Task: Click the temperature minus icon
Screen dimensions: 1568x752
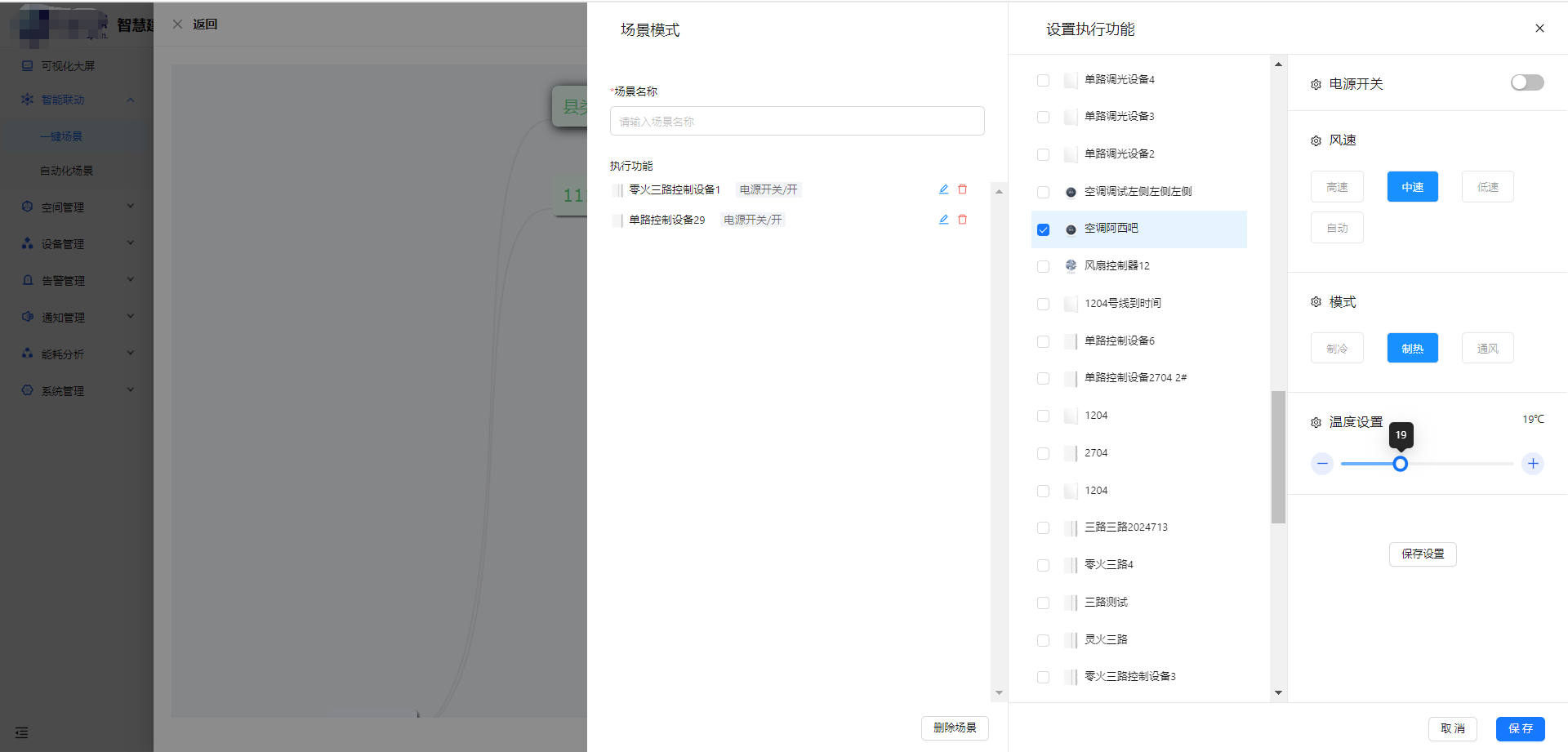Action: (x=1322, y=464)
